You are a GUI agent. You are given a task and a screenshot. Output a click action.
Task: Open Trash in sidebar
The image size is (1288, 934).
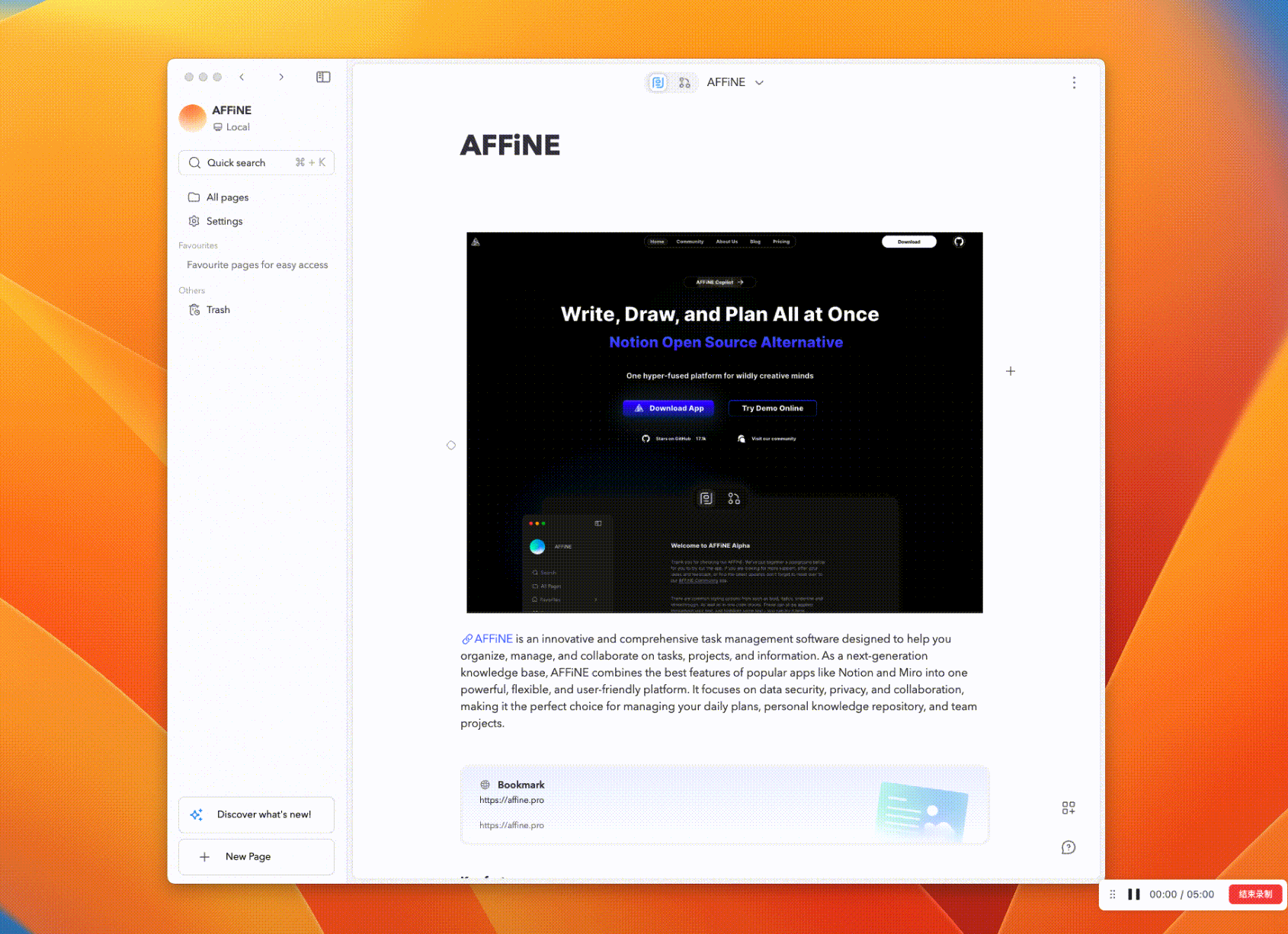(256, 309)
